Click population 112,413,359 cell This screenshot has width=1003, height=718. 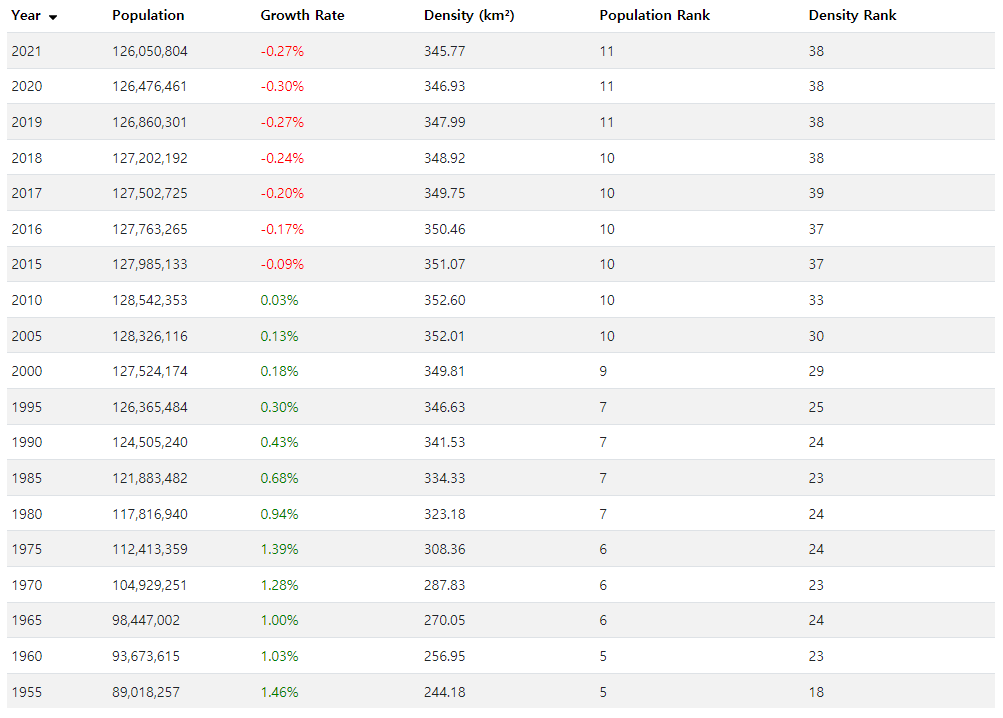(x=150, y=549)
